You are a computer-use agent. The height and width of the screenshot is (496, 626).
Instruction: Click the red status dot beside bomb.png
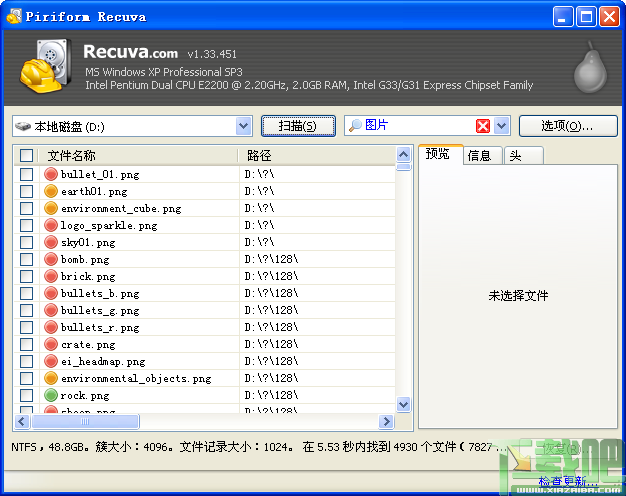click(51, 259)
